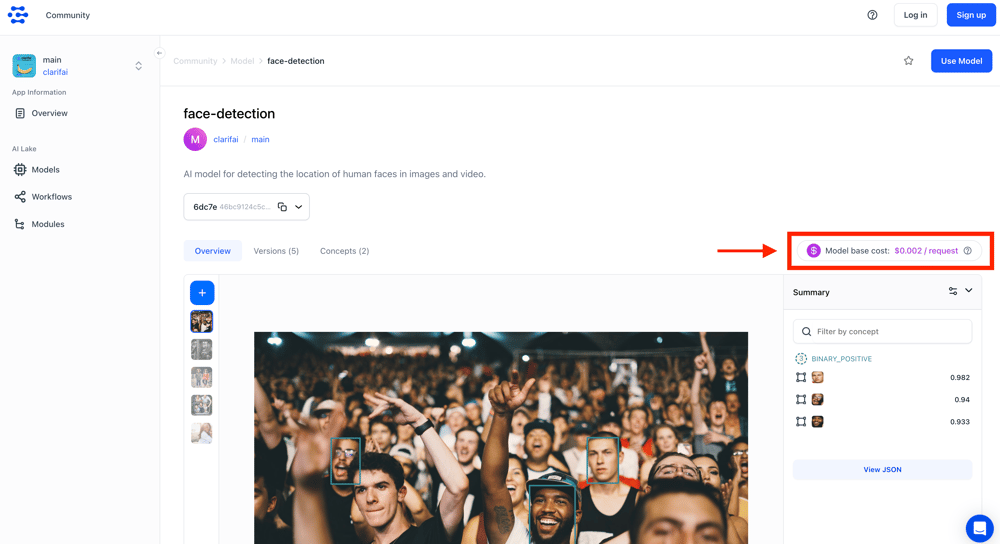Click the blue add image plus icon

click(202, 293)
